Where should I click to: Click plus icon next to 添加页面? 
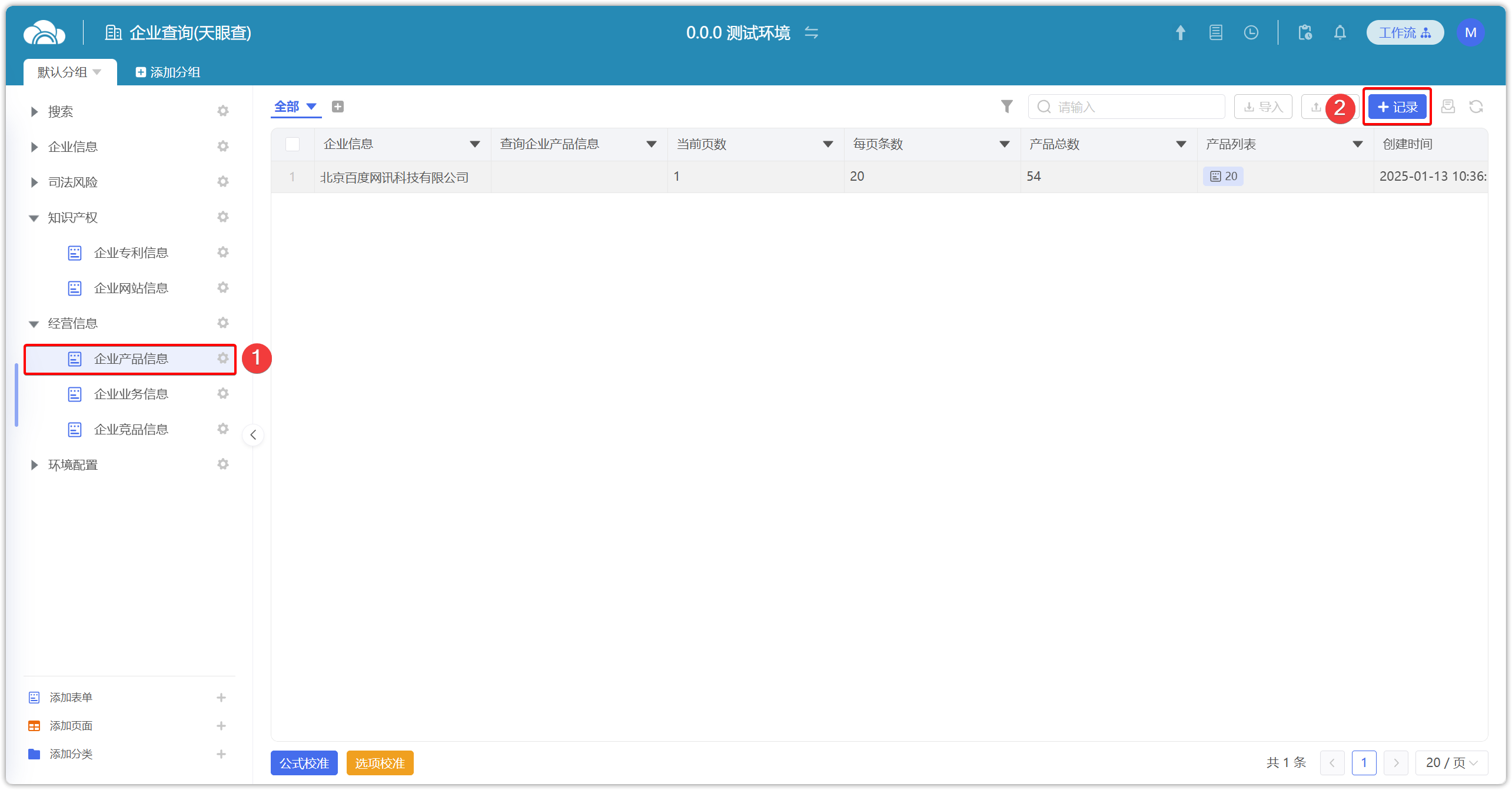[x=221, y=726]
